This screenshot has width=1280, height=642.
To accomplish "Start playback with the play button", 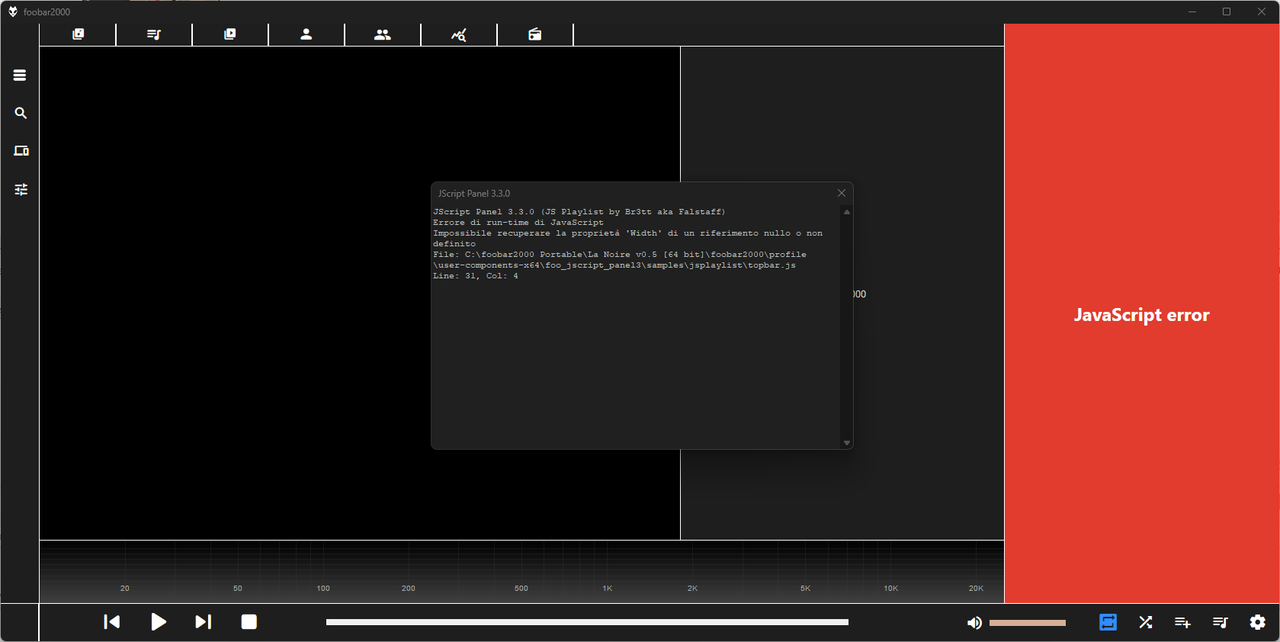I will pyautogui.click(x=158, y=622).
